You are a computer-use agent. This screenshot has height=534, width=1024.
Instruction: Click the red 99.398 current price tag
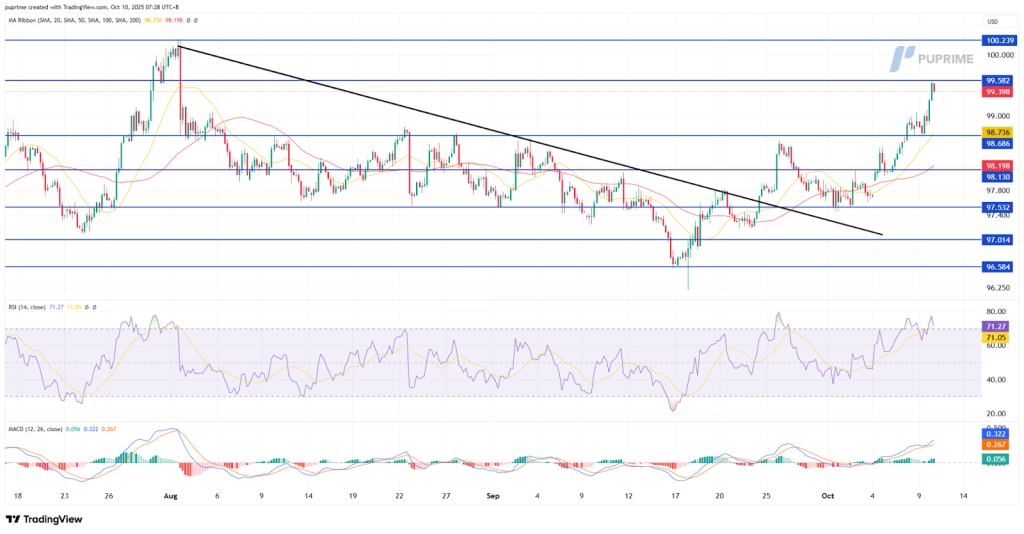(999, 92)
